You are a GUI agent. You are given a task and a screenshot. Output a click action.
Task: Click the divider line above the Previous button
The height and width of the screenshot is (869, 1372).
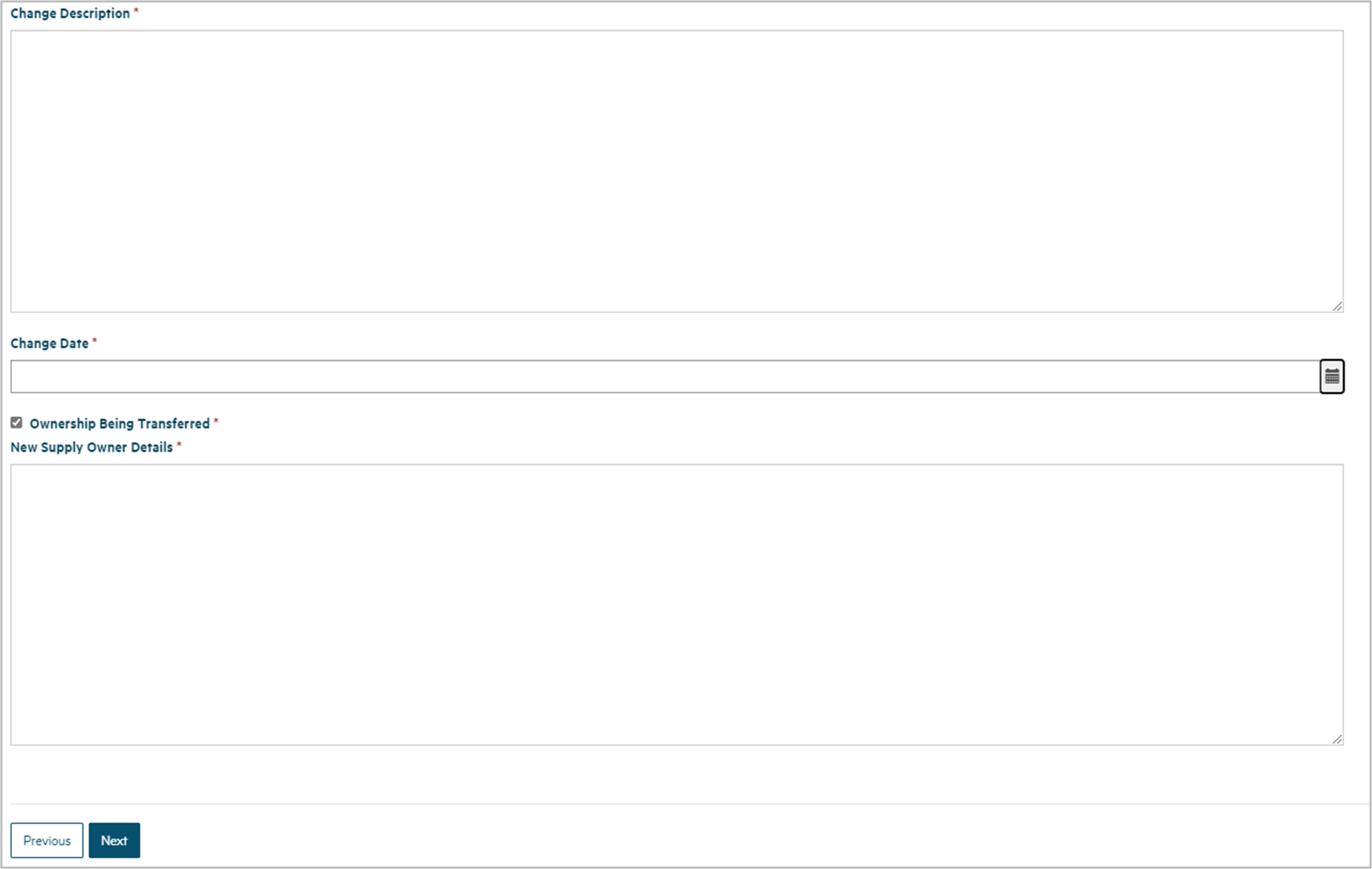click(x=684, y=804)
